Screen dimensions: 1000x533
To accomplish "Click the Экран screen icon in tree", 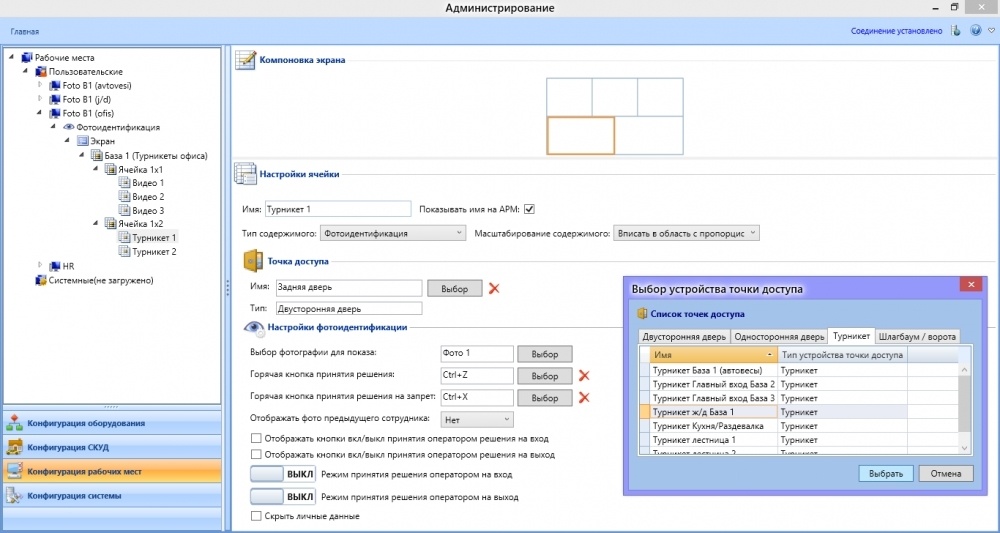I will pyautogui.click(x=83, y=141).
